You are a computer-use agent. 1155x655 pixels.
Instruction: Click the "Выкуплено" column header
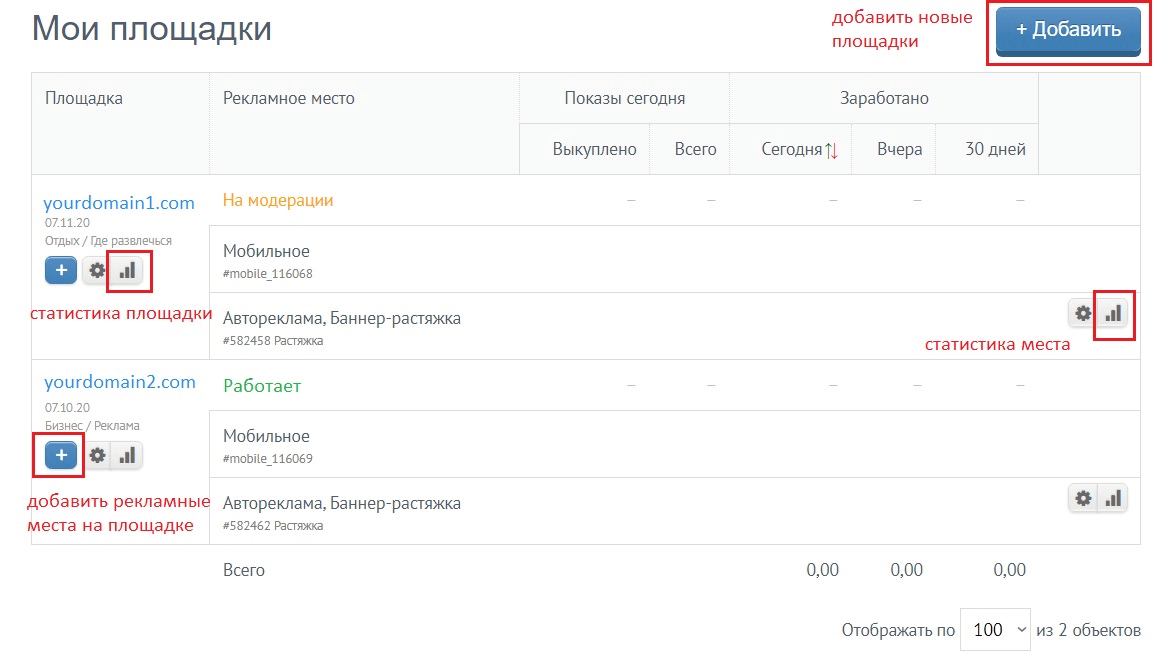pos(594,150)
